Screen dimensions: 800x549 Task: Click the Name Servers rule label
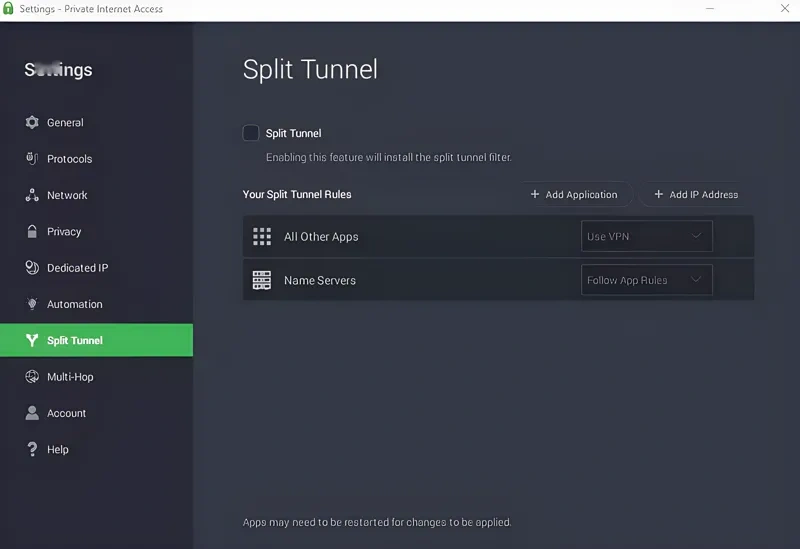coord(320,280)
